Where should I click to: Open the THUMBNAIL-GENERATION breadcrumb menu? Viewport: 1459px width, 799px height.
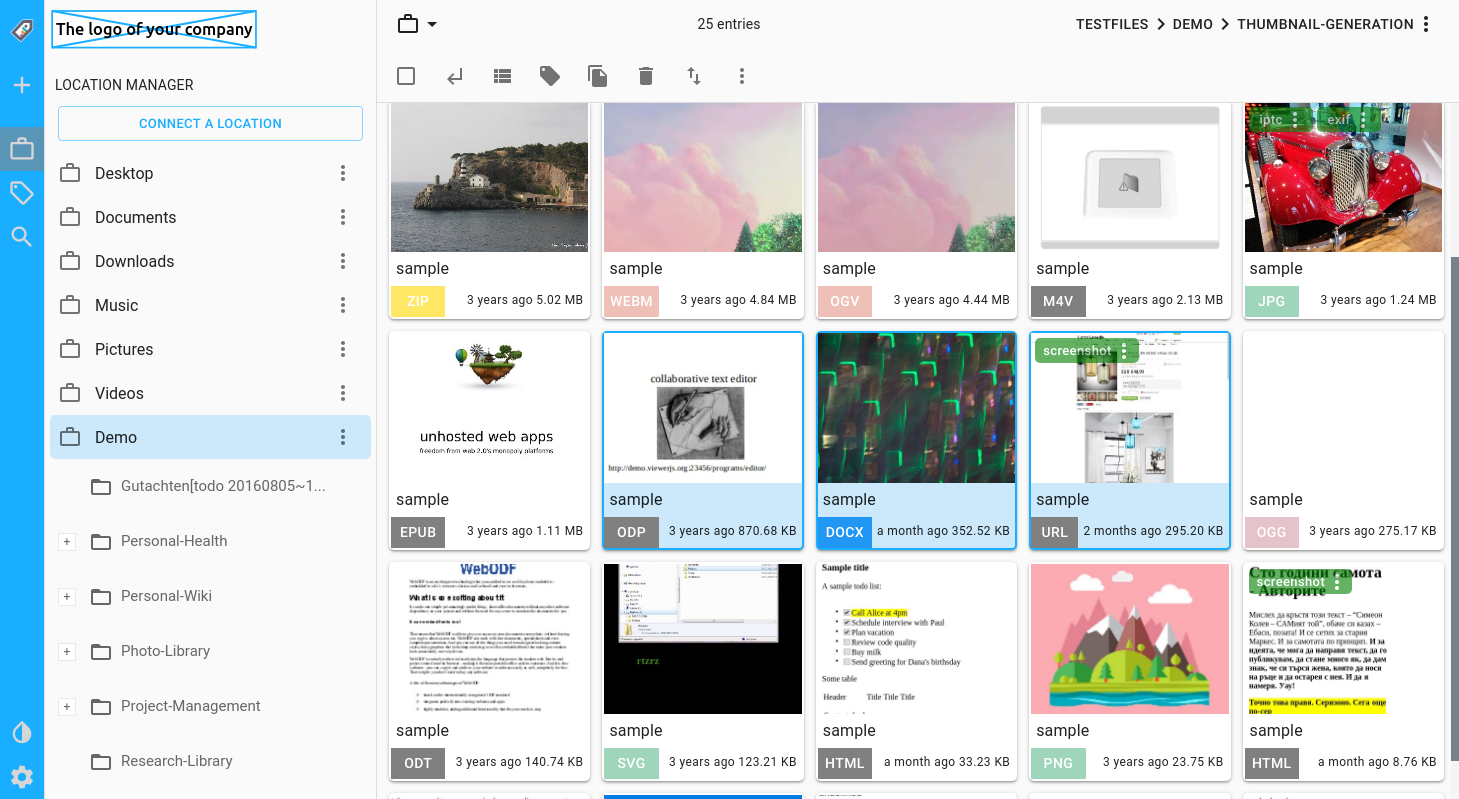click(x=1426, y=24)
